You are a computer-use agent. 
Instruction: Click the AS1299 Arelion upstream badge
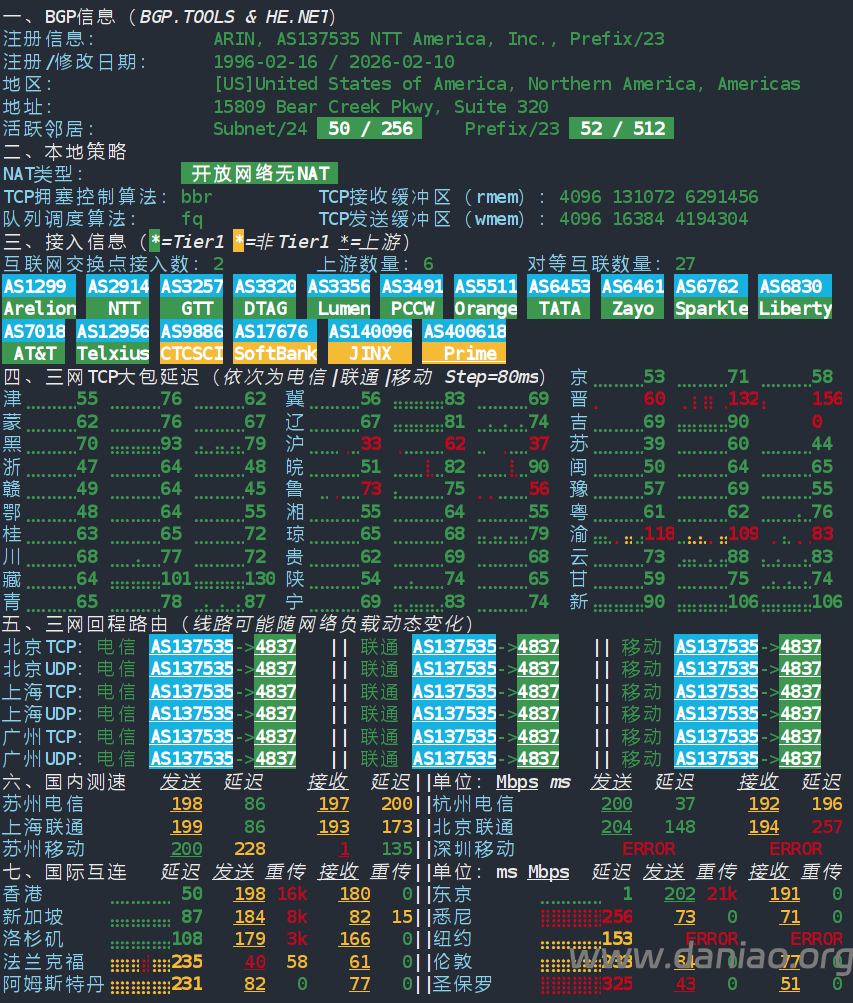[x=39, y=297]
